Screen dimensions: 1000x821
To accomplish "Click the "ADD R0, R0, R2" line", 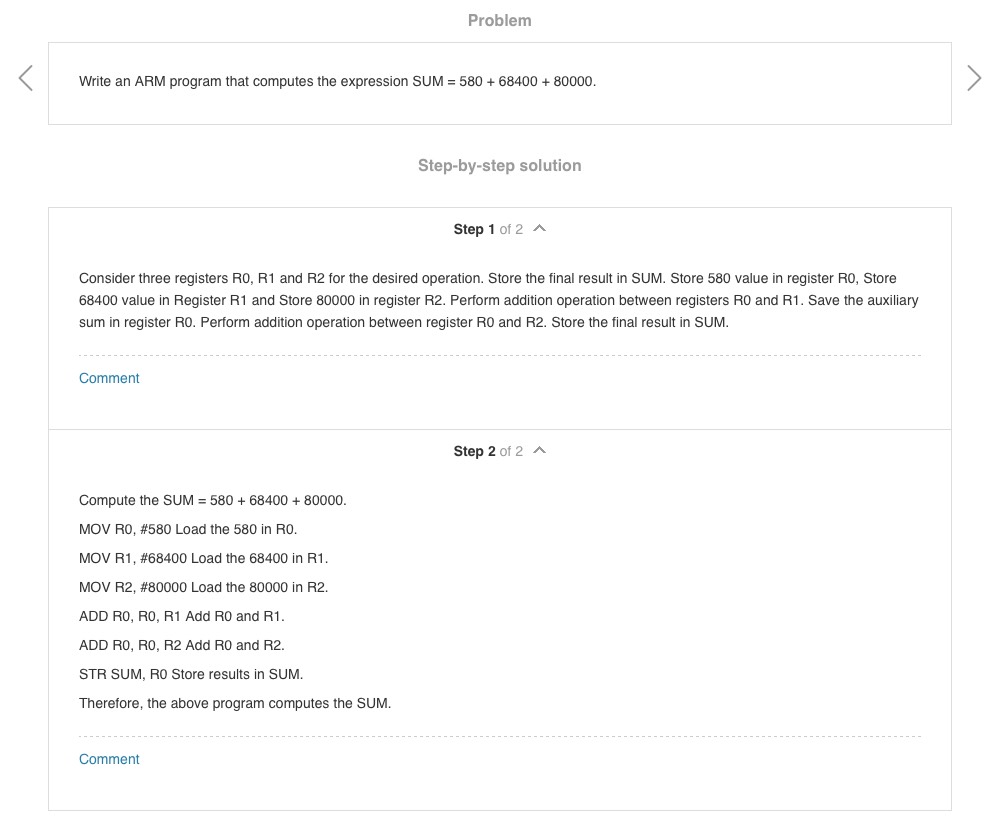I will 182,645.
